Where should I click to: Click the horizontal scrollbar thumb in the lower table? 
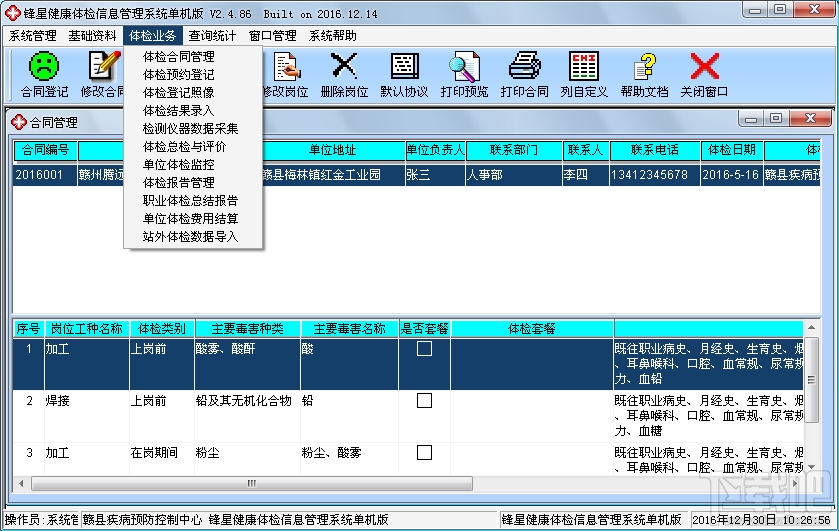coord(251,483)
